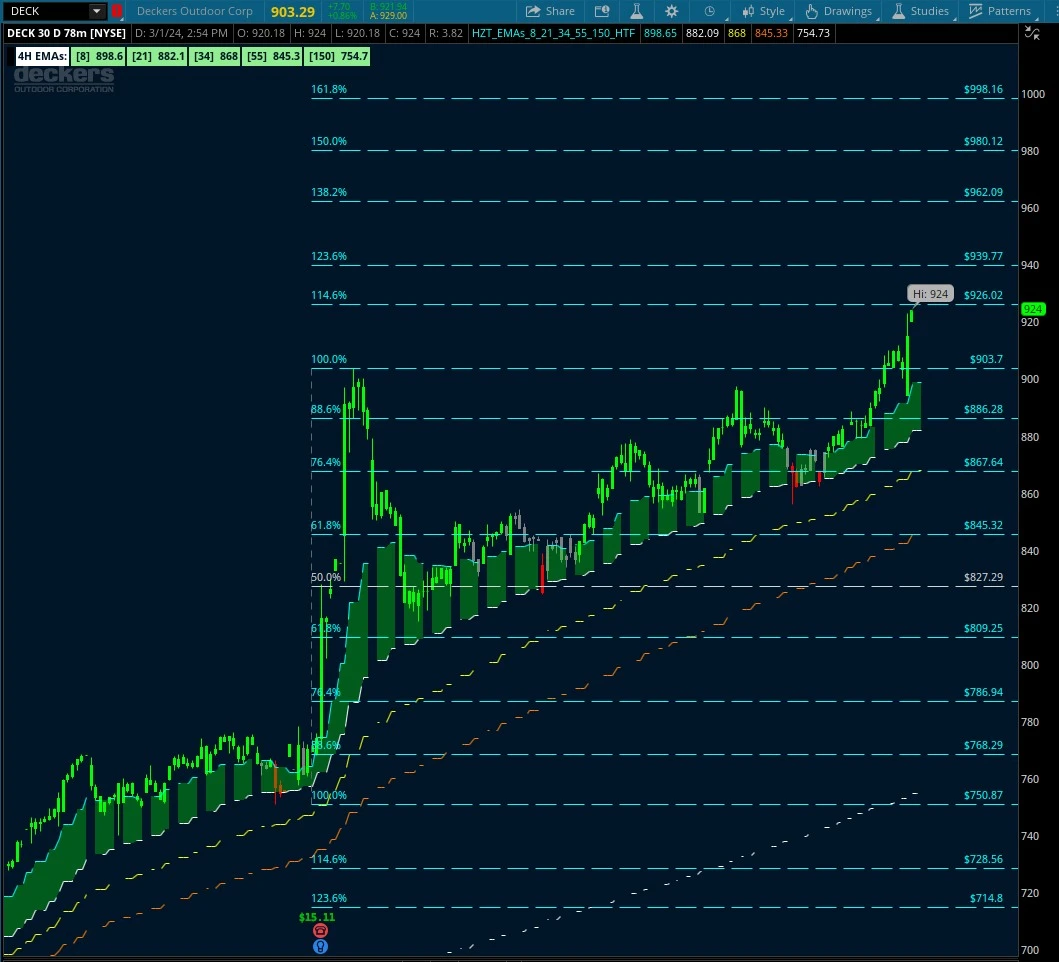This screenshot has height=962, width=1059.
Task: Click the red symbol link color box
Action: [x=117, y=11]
